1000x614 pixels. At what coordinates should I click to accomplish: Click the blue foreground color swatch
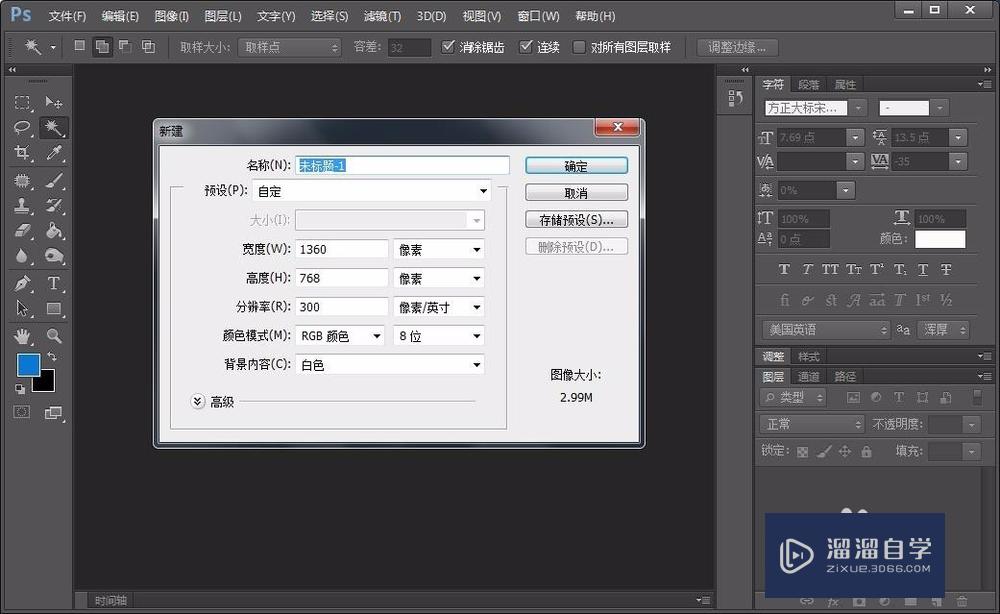tap(27, 366)
